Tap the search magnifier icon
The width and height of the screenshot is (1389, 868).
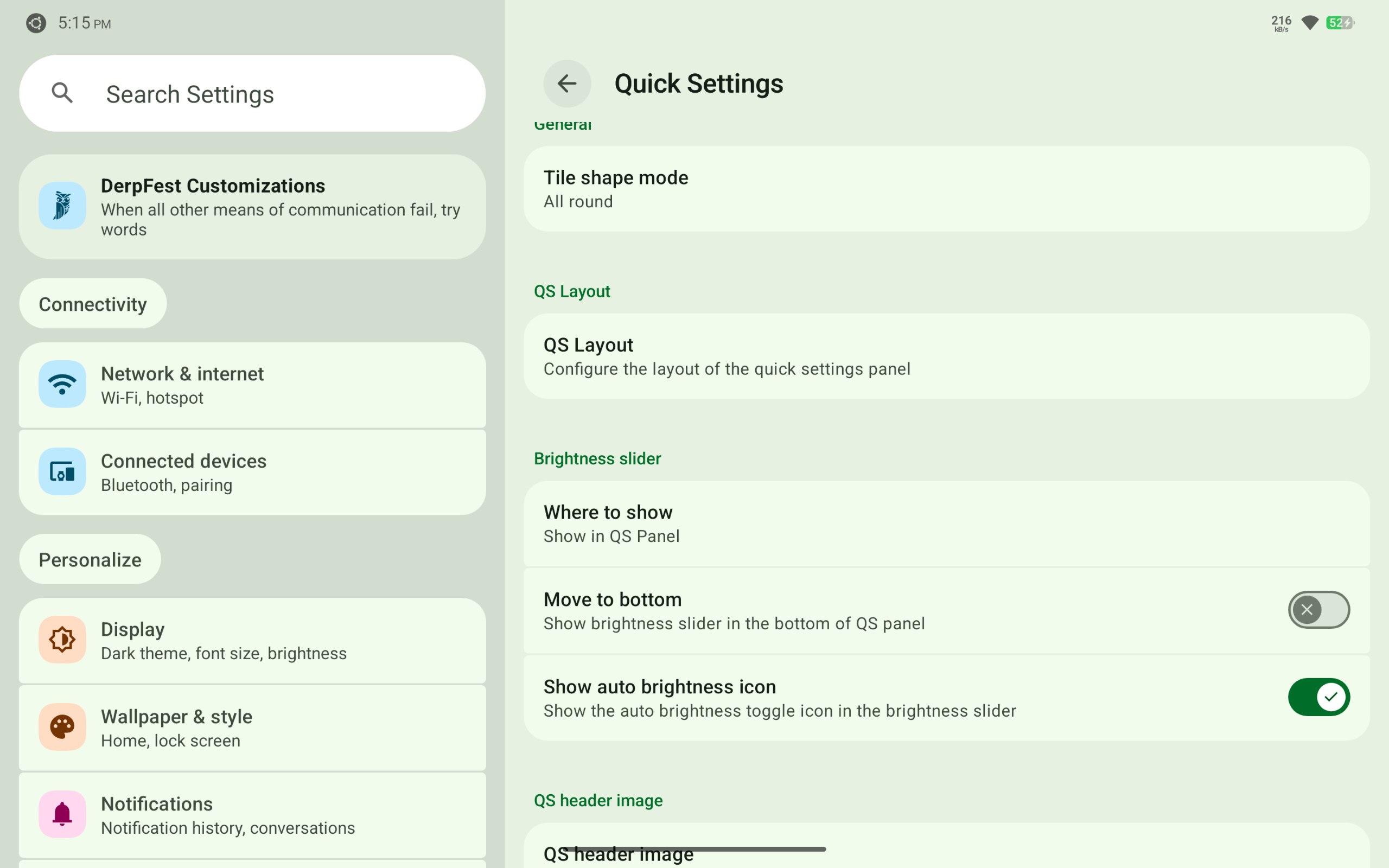(62, 93)
